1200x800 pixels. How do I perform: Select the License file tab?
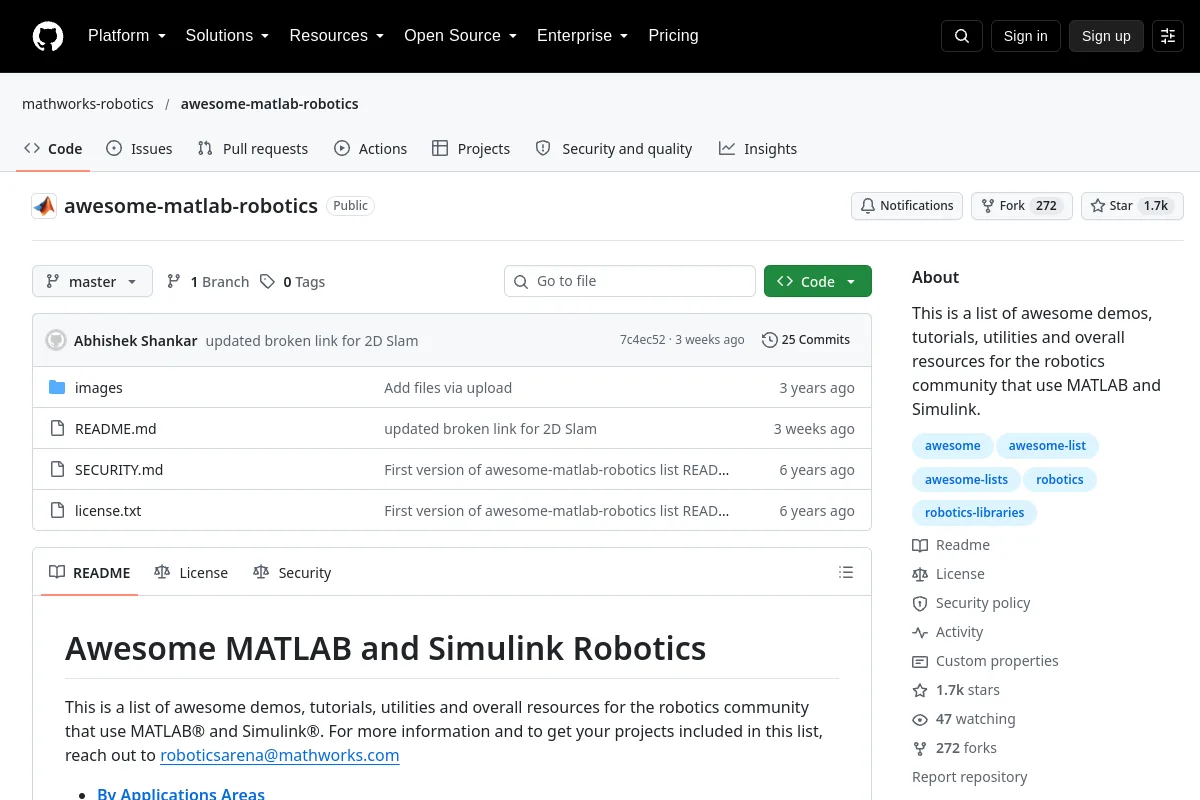point(191,573)
